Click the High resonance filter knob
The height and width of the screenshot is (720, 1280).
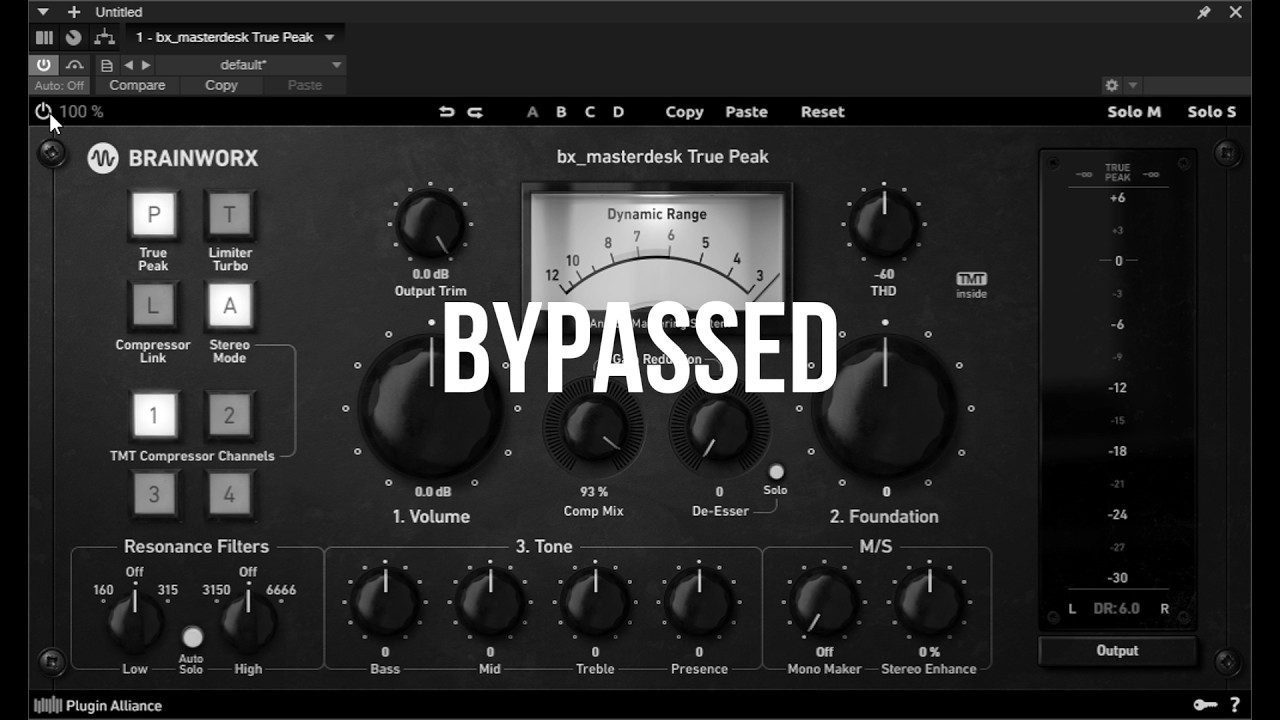tap(248, 621)
